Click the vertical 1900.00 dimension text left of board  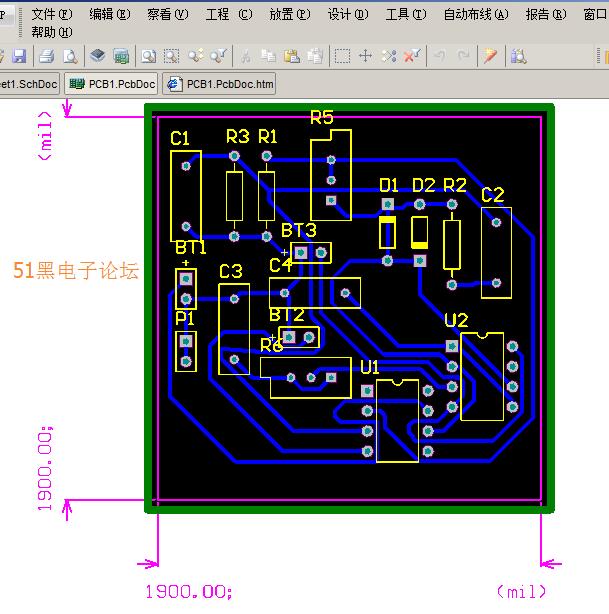point(45,469)
